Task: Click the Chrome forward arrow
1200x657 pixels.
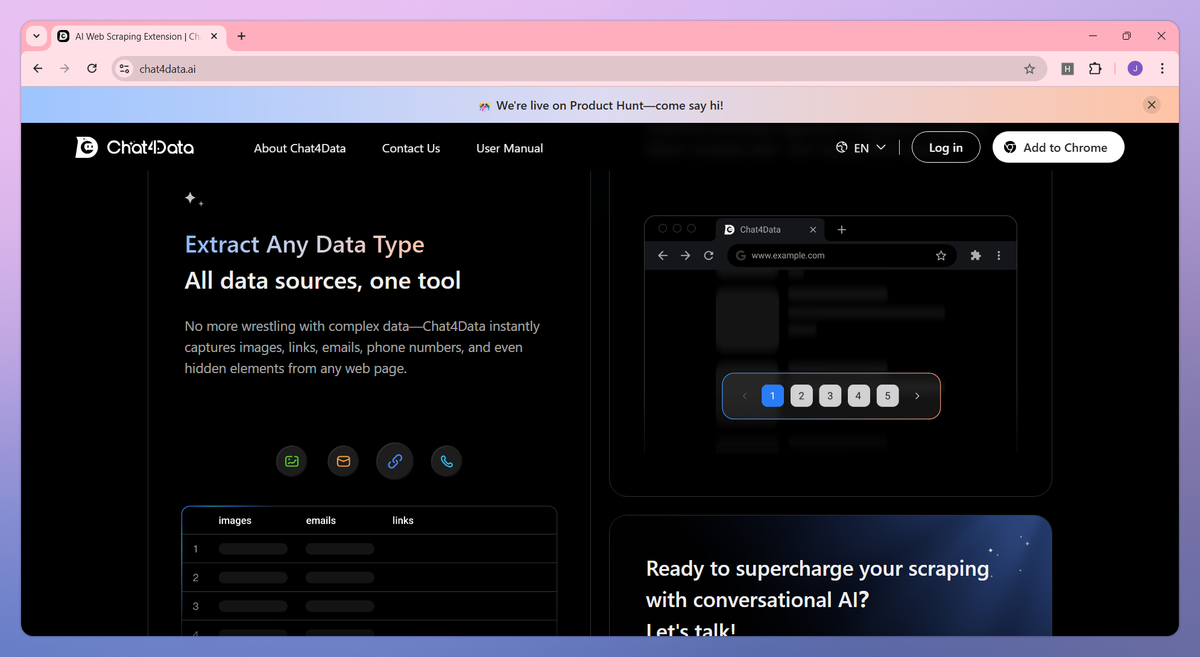Action: pos(65,69)
